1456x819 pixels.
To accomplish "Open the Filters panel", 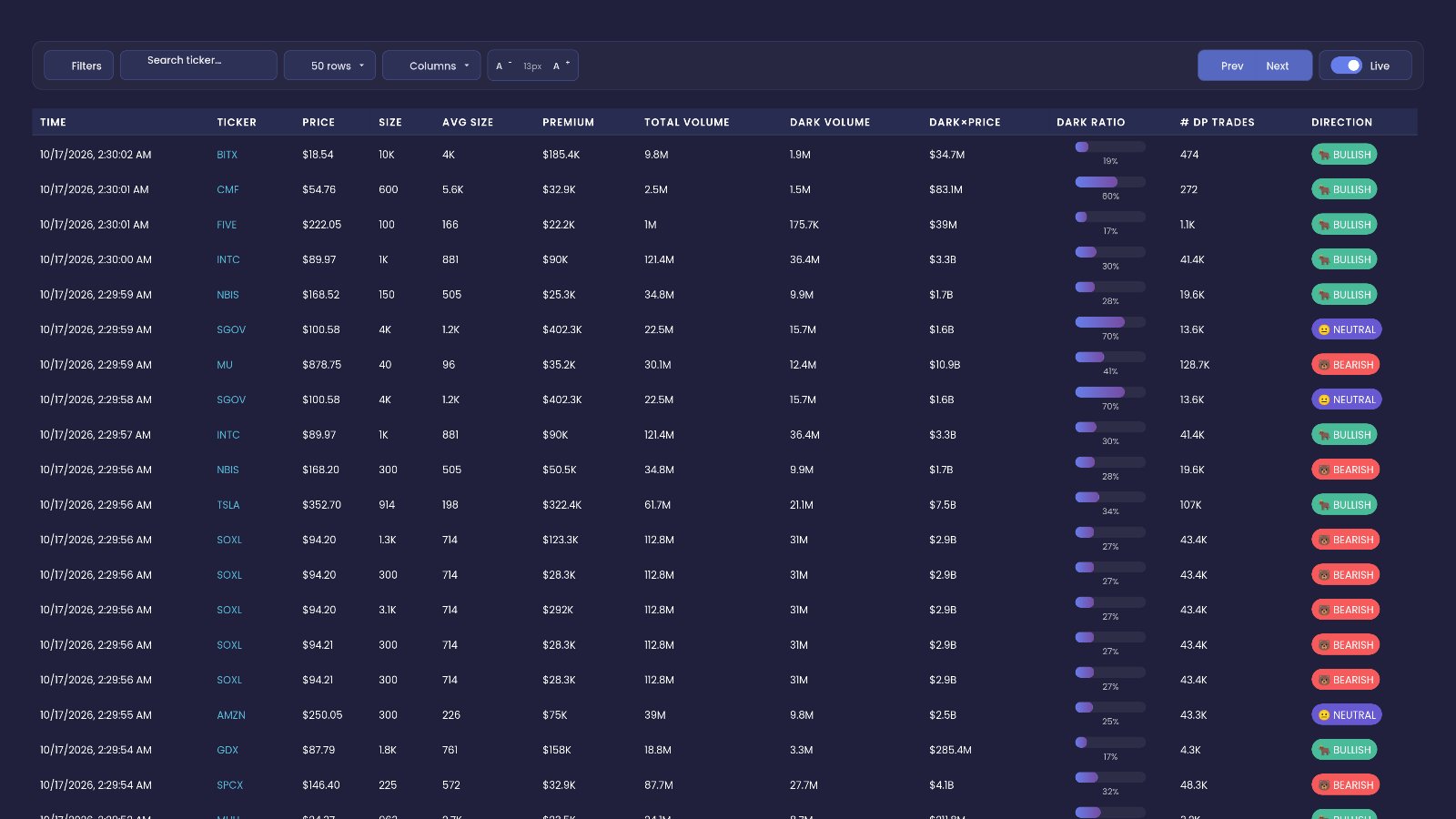I will pyautogui.click(x=79, y=66).
